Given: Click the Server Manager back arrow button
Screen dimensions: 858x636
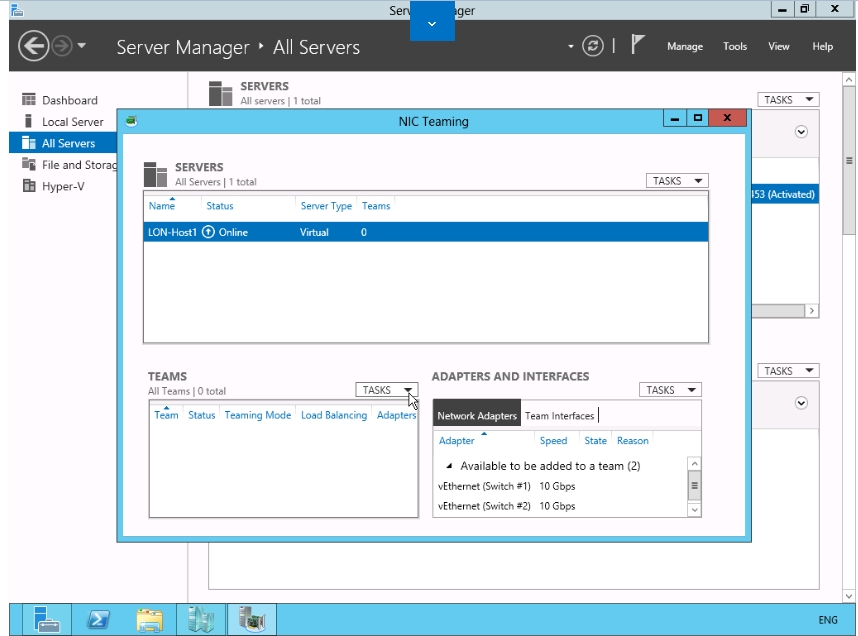Looking at the screenshot, I should [x=34, y=46].
